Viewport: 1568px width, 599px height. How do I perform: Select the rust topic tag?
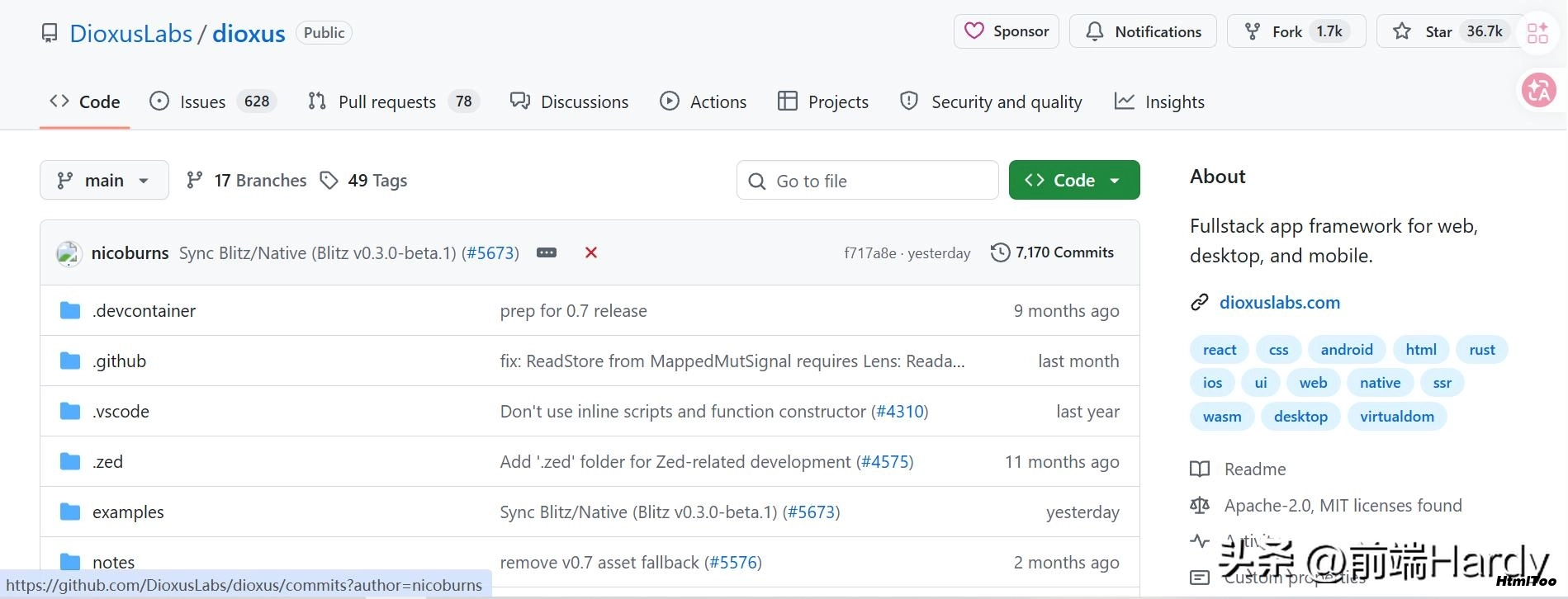point(1482,350)
